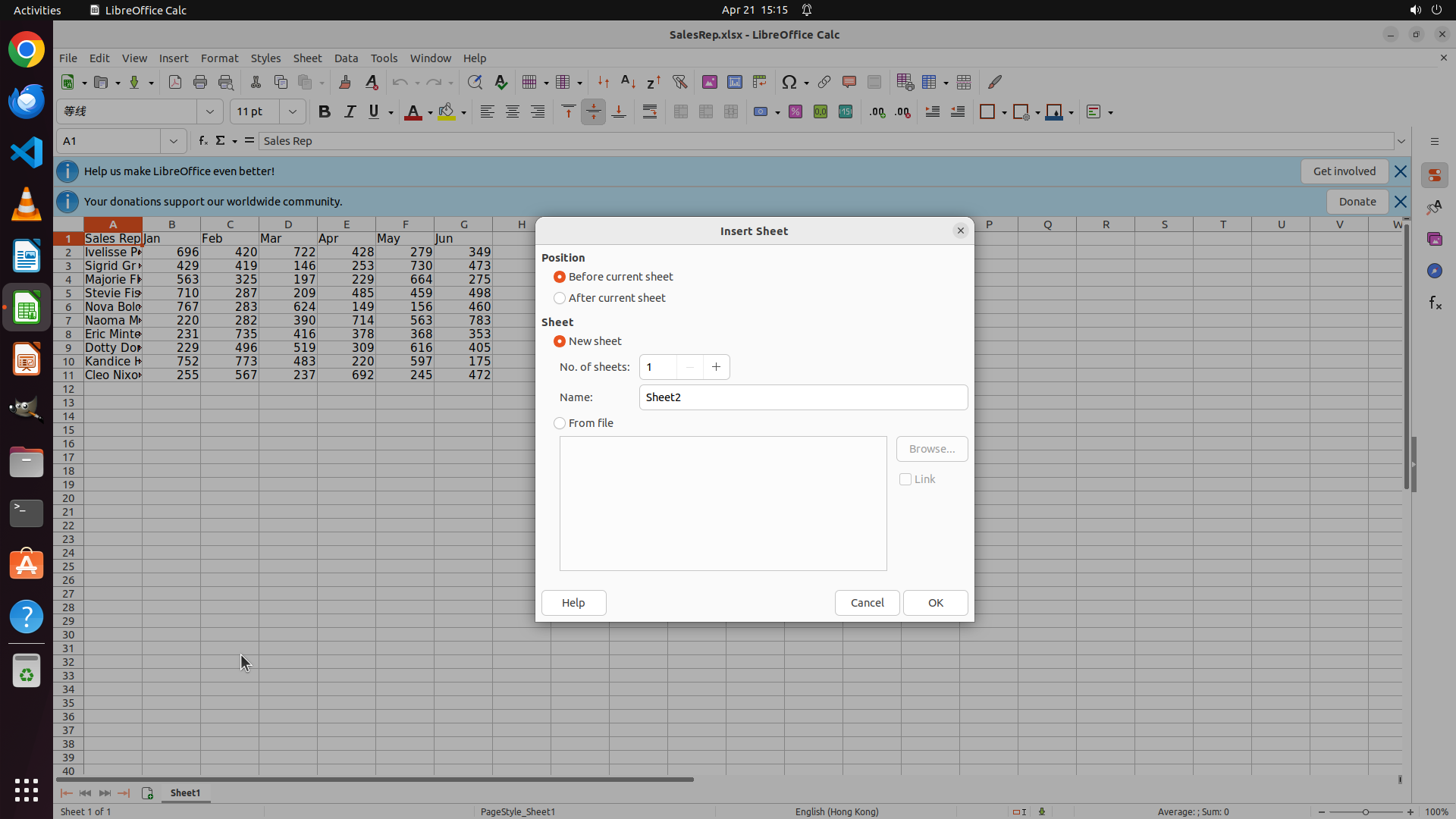Click the Function Wizard icon in the formula bar
1456x819 pixels.
(202, 141)
